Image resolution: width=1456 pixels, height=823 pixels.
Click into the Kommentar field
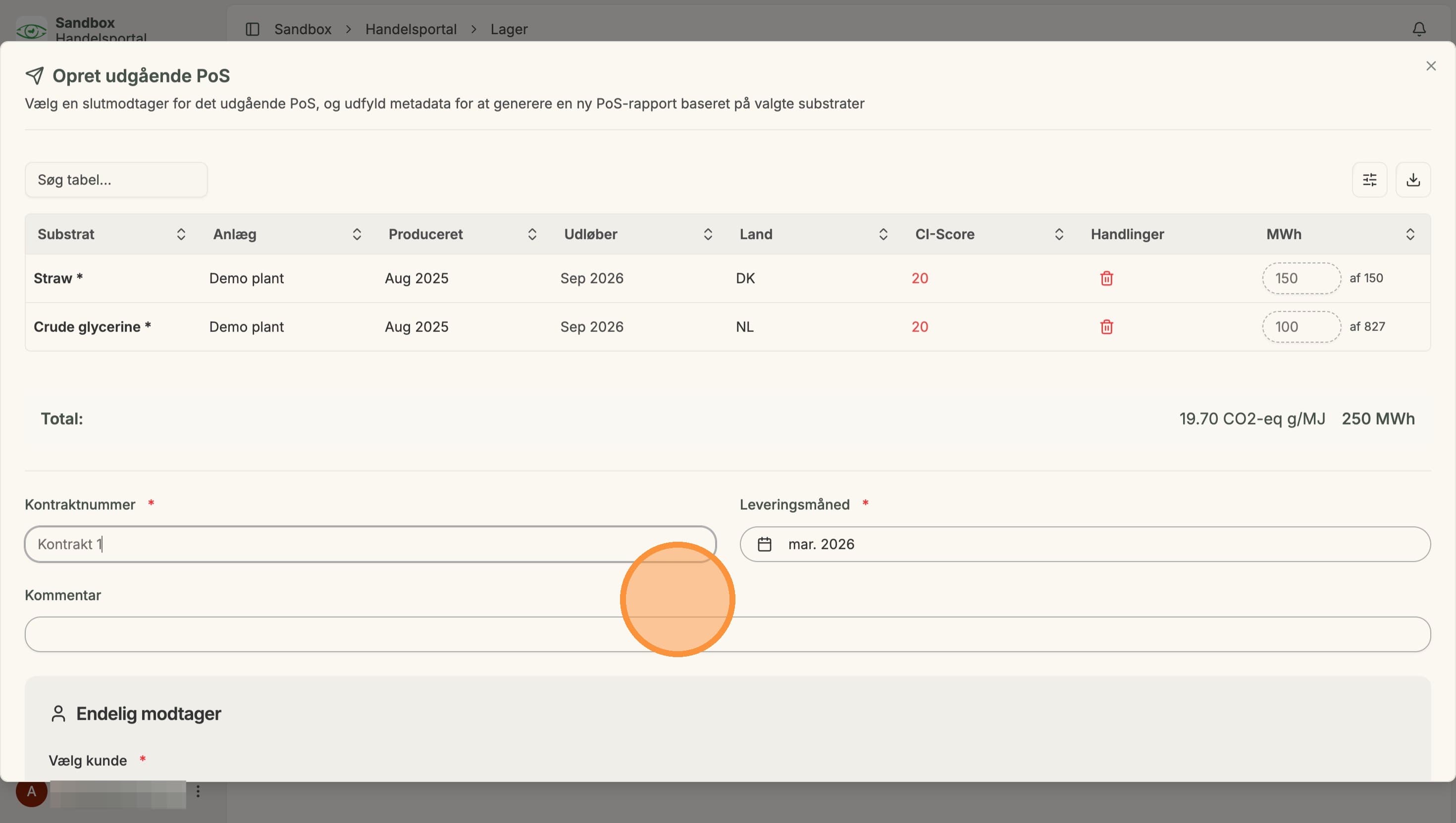728,634
